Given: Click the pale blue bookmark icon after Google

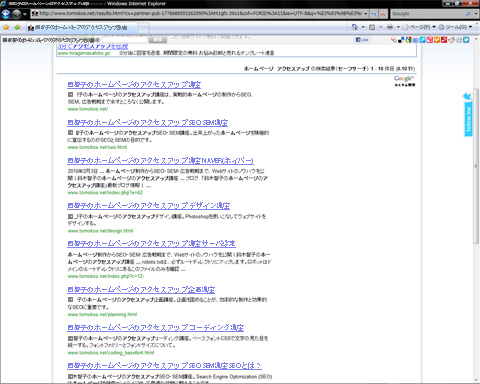Looking at the screenshot, I should [415, 40].
